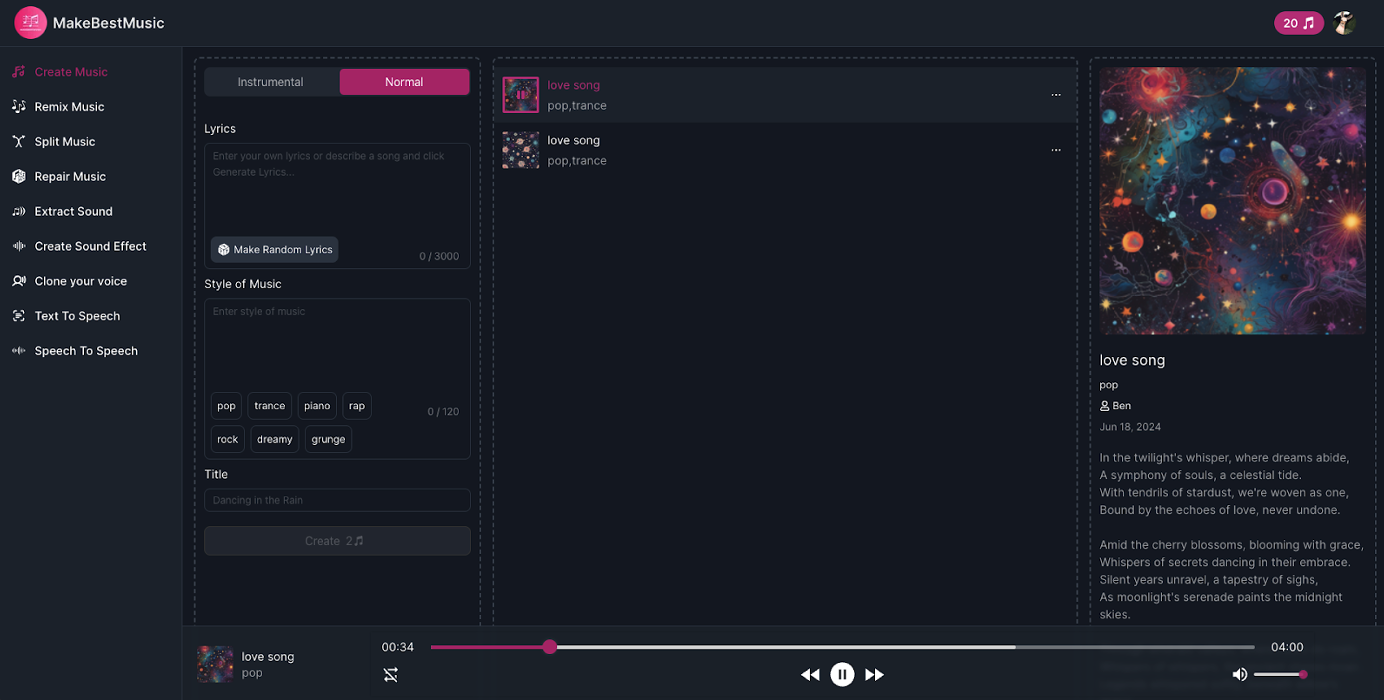
Task: Click the Repair Music sidebar icon
Action: pyautogui.click(x=18, y=177)
